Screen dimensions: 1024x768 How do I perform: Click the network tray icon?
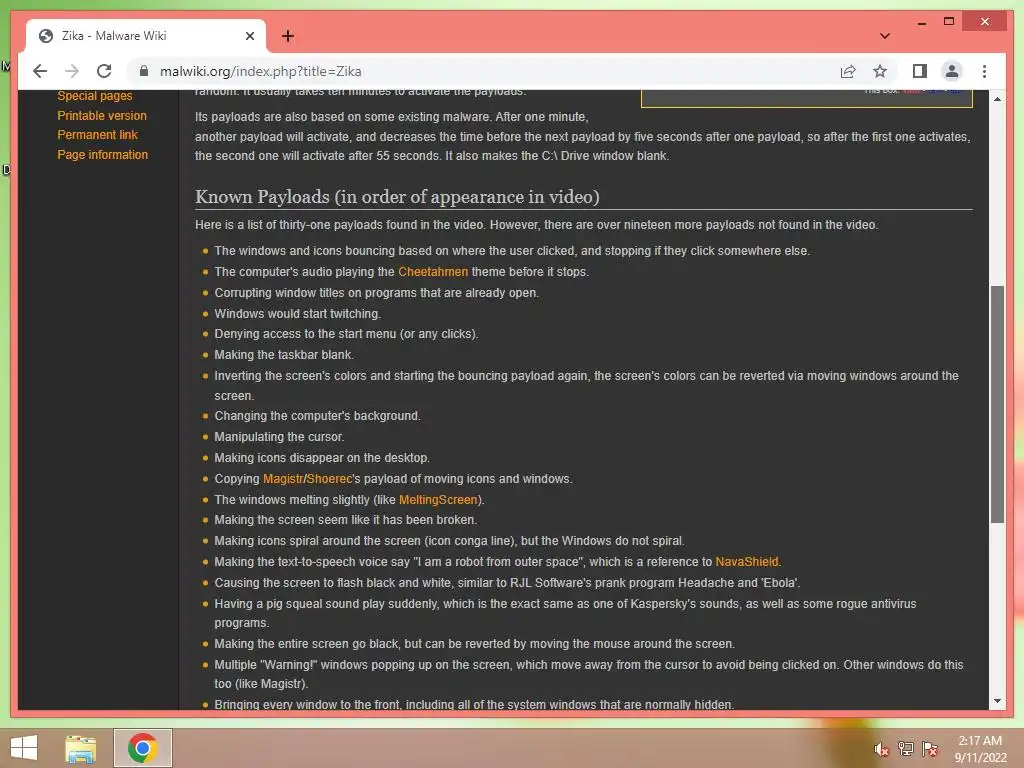tap(905, 748)
